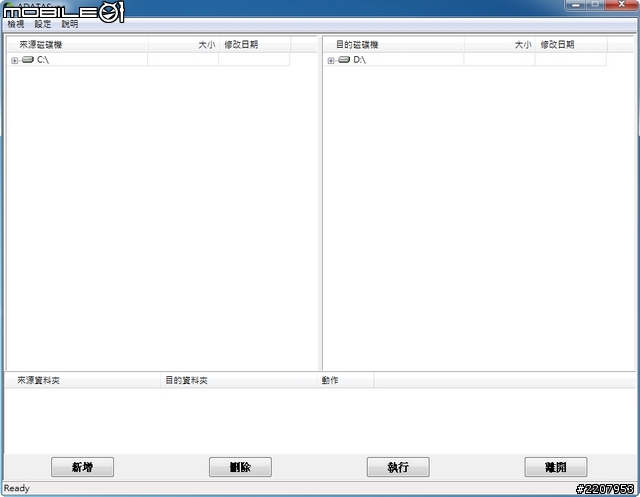
Task: Click source pane 修改日期 column header
Action: (255, 44)
